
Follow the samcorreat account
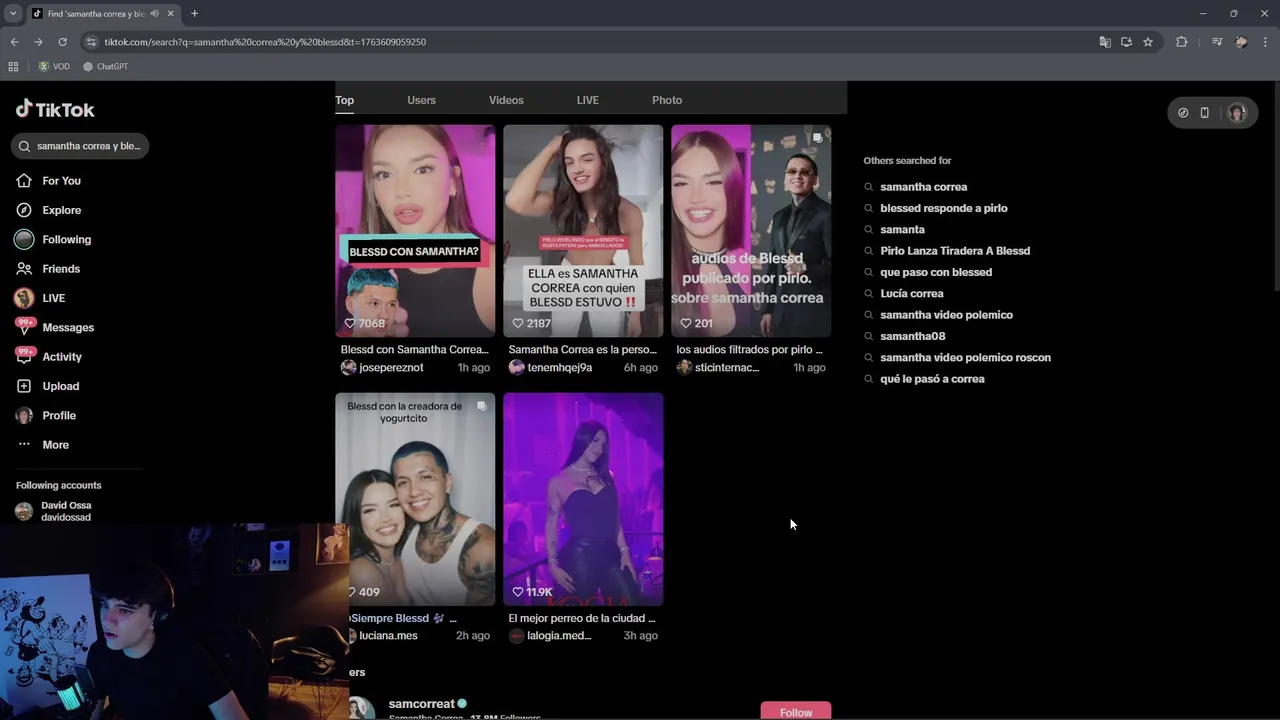[796, 711]
